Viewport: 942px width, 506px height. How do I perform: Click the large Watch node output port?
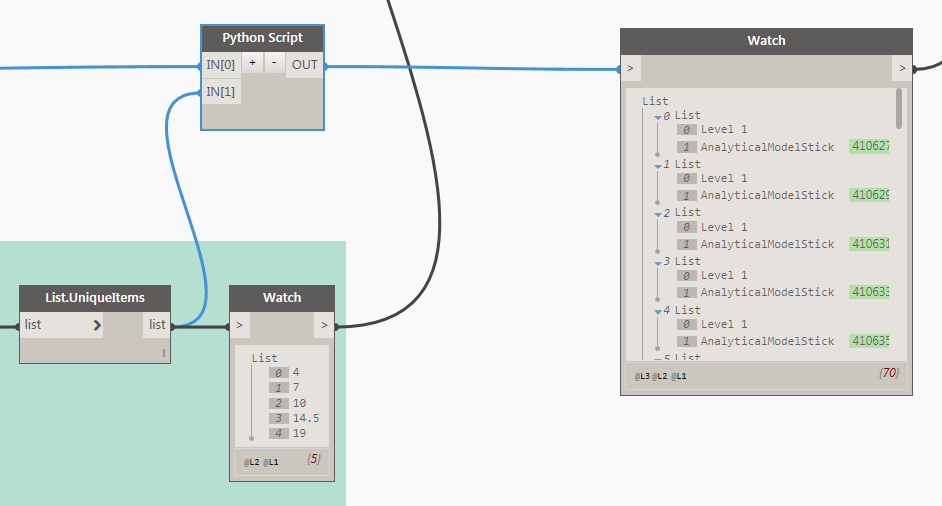902,69
